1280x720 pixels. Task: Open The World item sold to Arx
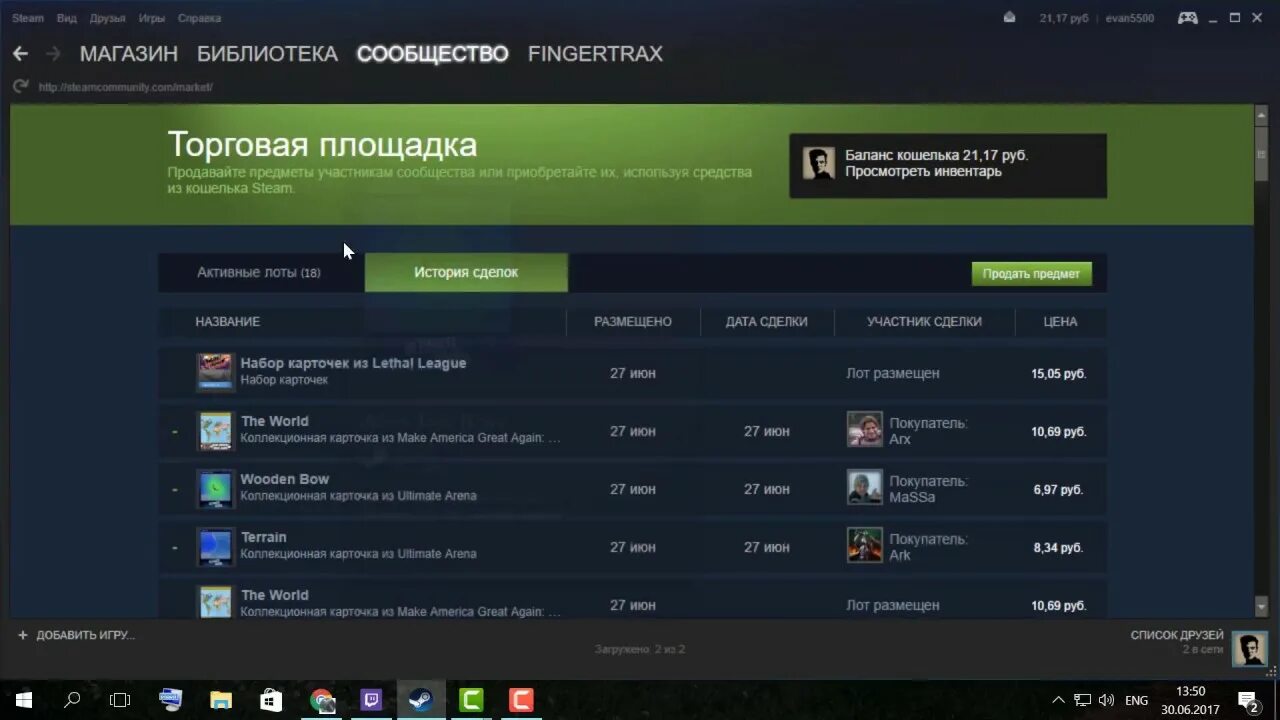[x=275, y=421]
